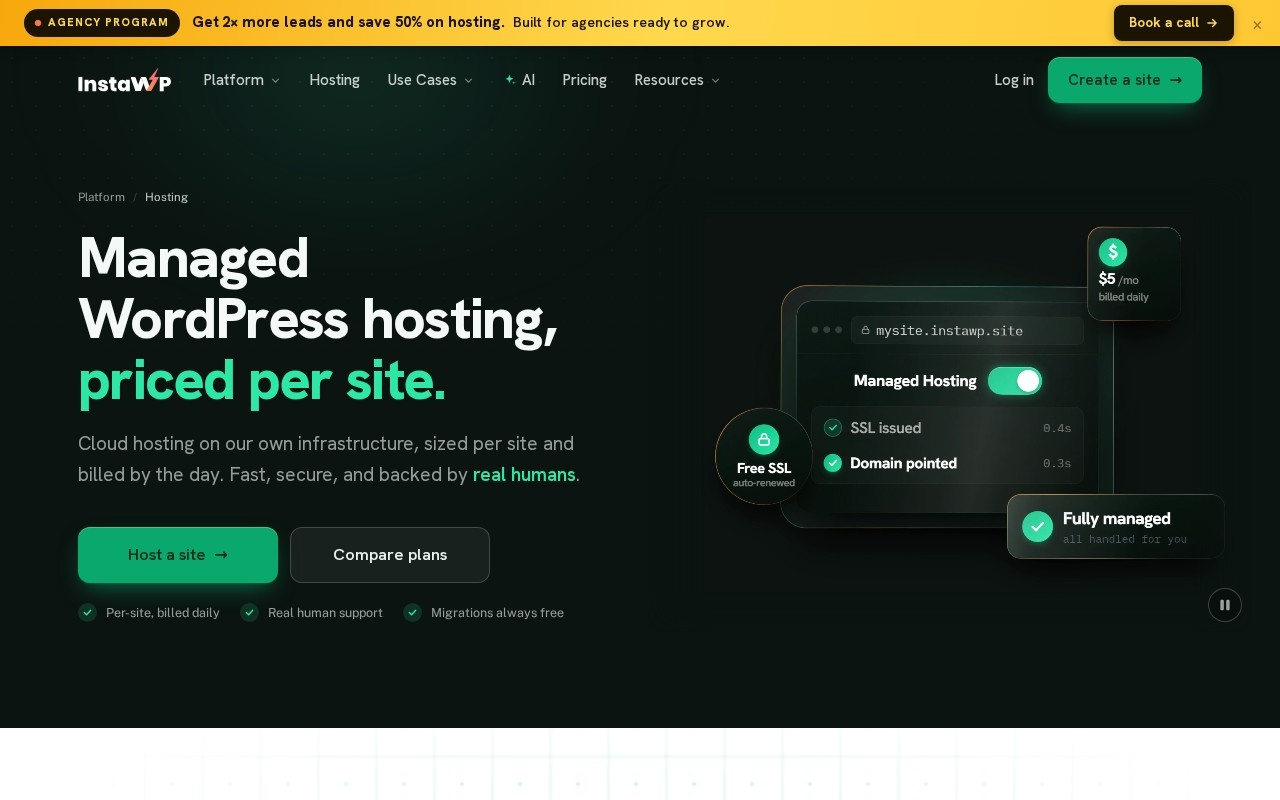The height and width of the screenshot is (800, 1280).
Task: Click the Free SSL lock icon
Action: [764, 439]
